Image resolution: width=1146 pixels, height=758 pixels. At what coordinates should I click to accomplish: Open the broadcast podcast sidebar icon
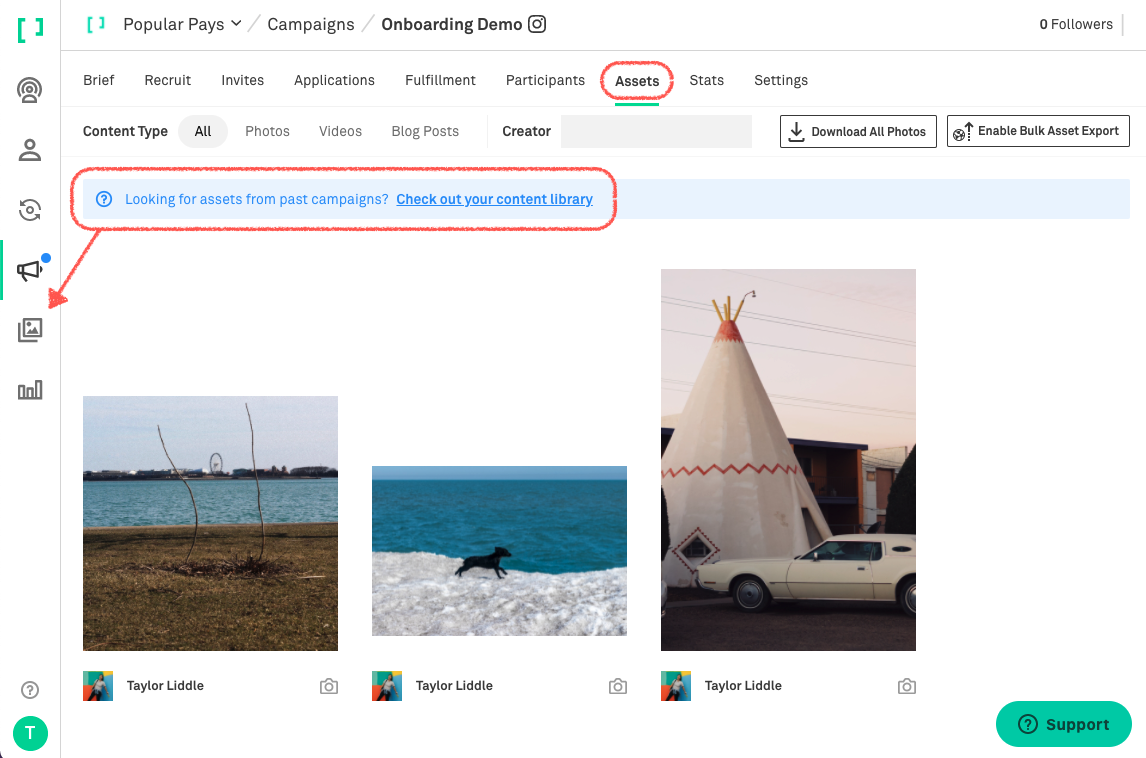pos(30,91)
